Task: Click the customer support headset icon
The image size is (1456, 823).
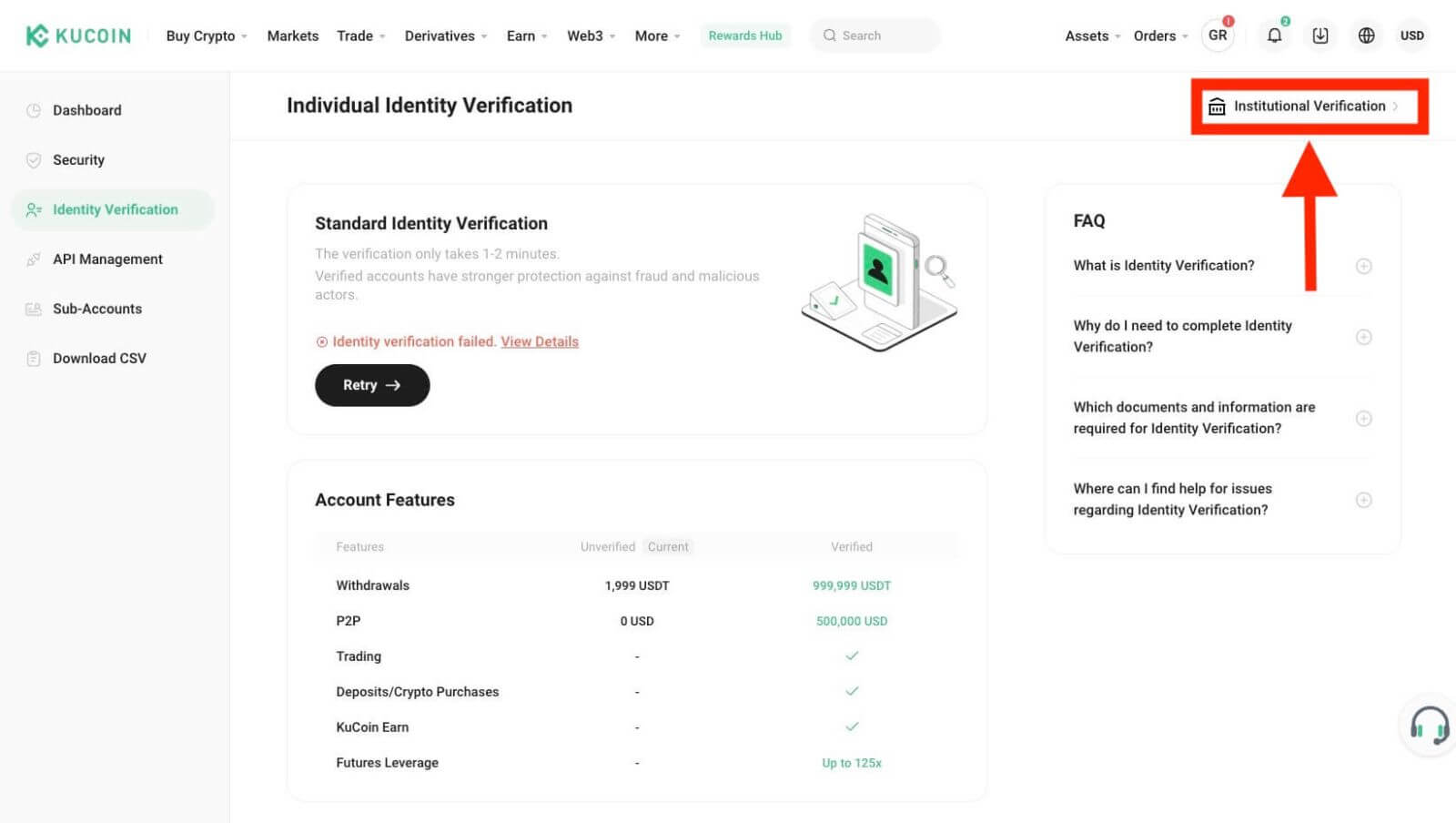Action: 1429,724
